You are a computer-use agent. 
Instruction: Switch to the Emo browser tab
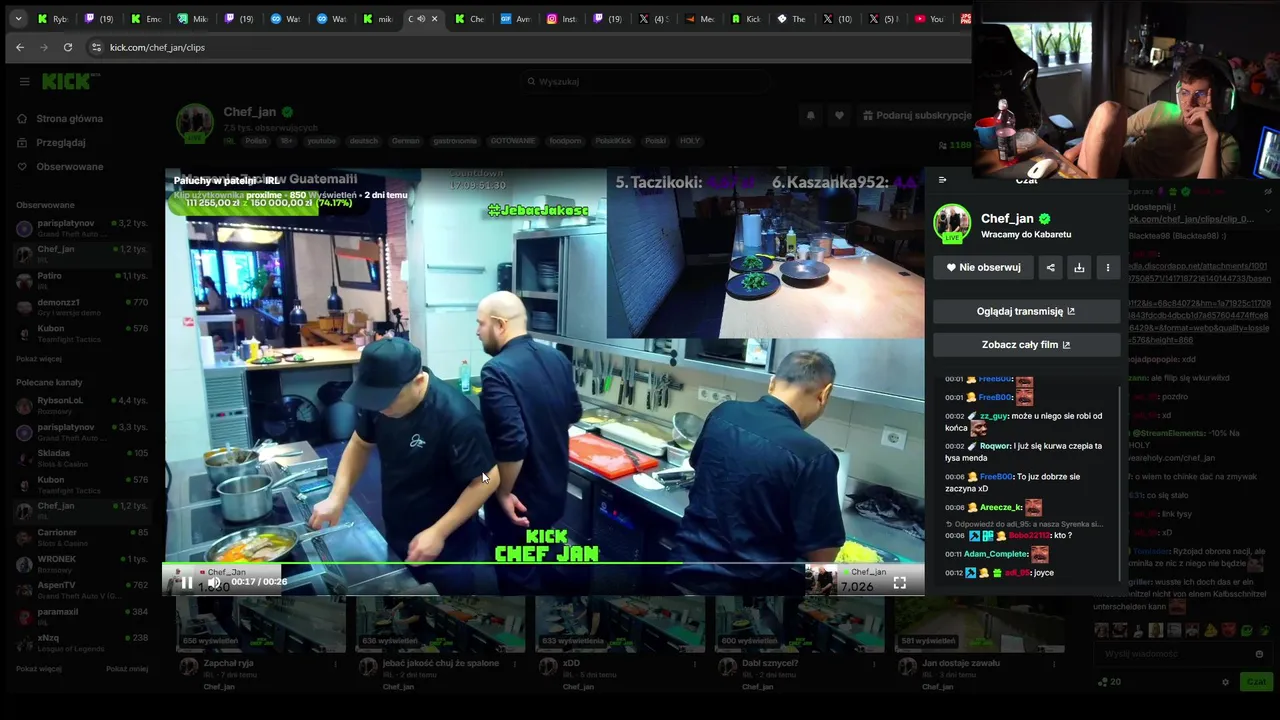coord(146,18)
